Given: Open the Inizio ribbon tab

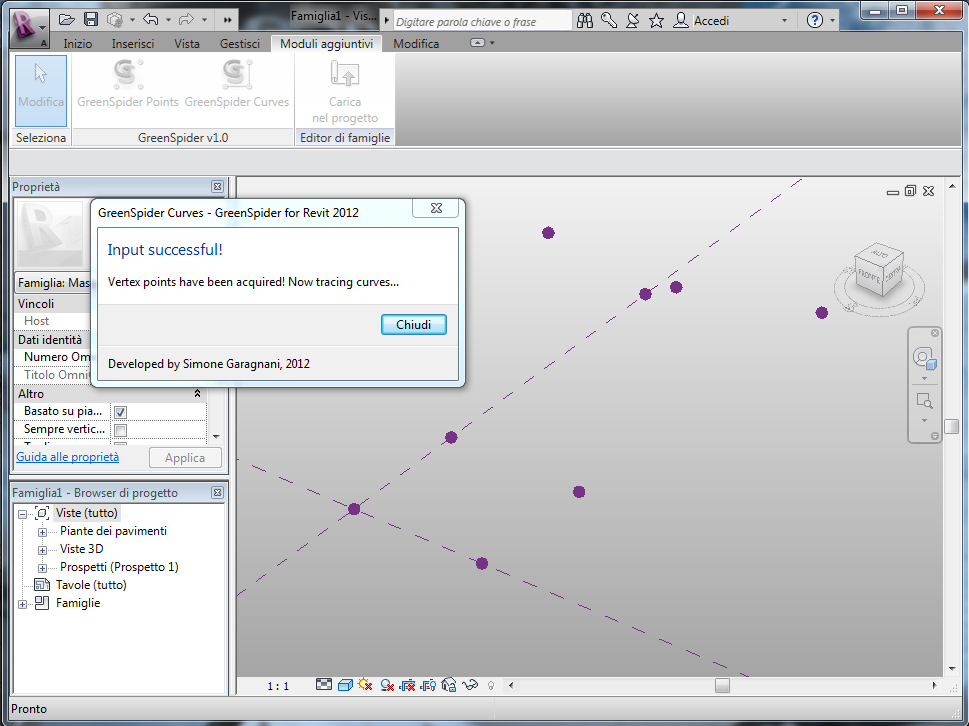Looking at the screenshot, I should click(x=78, y=43).
